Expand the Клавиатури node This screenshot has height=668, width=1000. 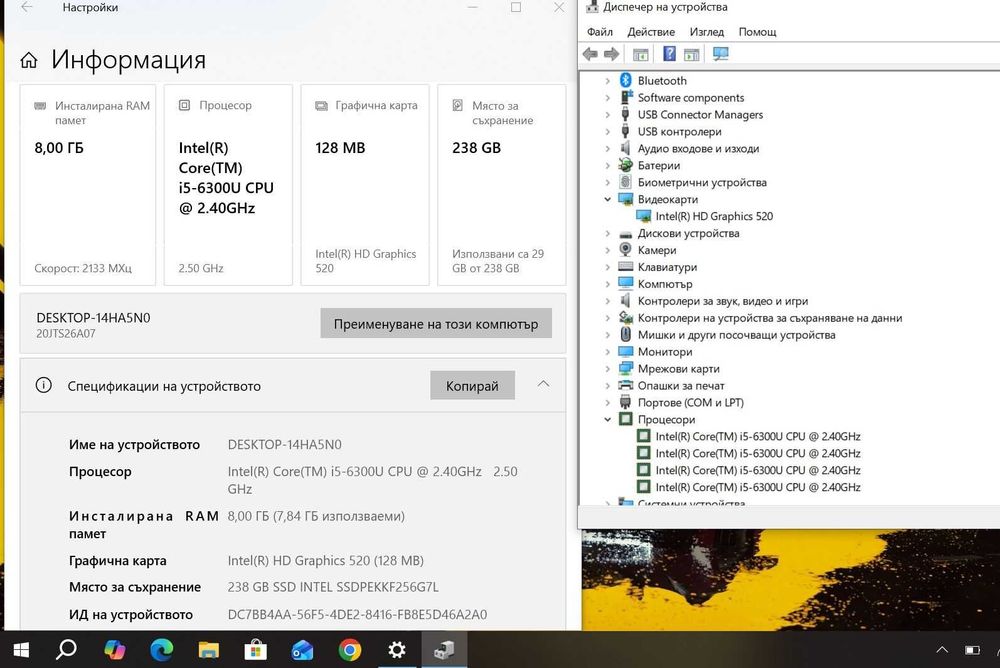tap(608, 267)
